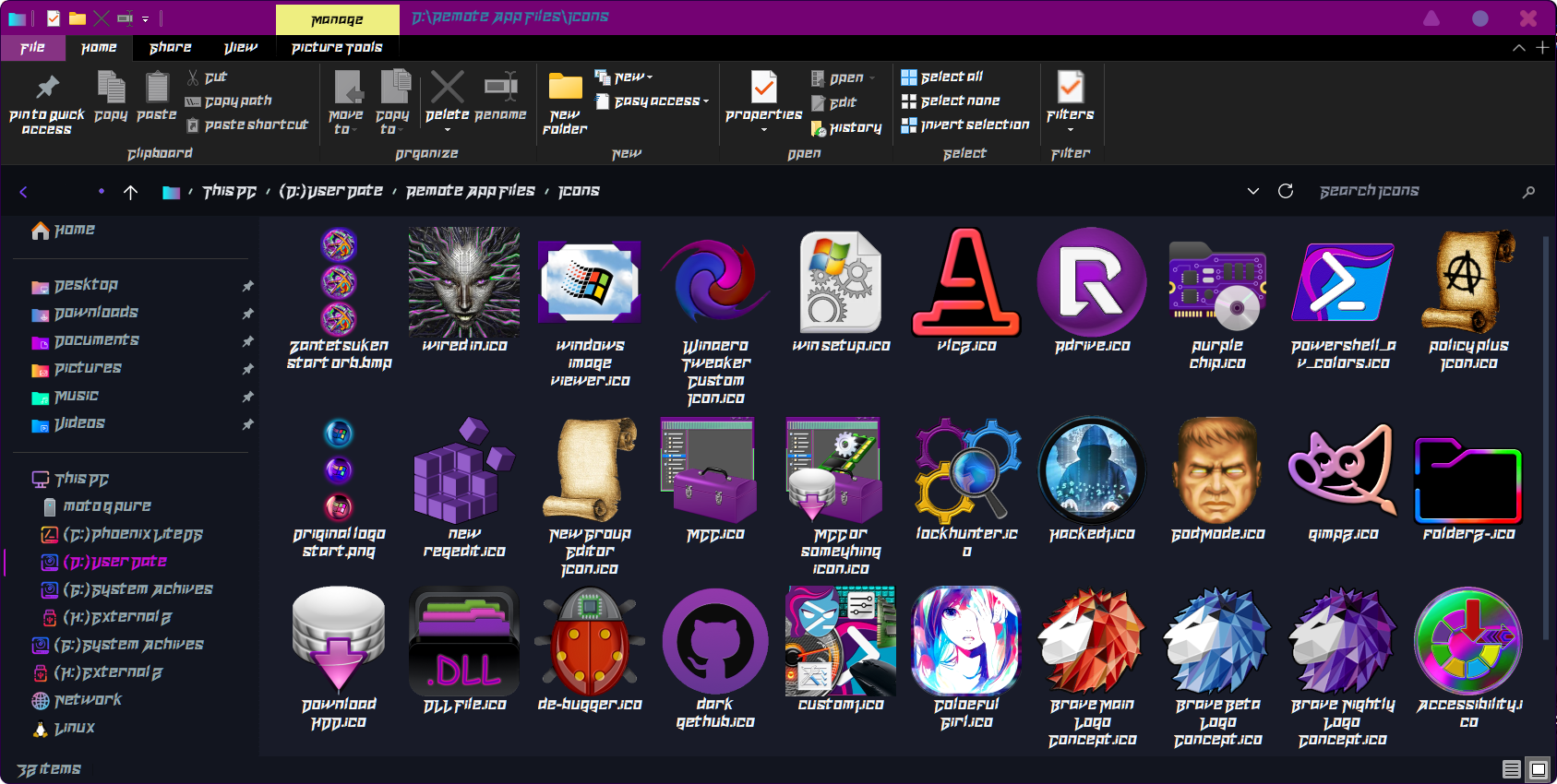1557x784 pixels.
Task: Switch to the Home ribbon tab
Action: click(99, 47)
